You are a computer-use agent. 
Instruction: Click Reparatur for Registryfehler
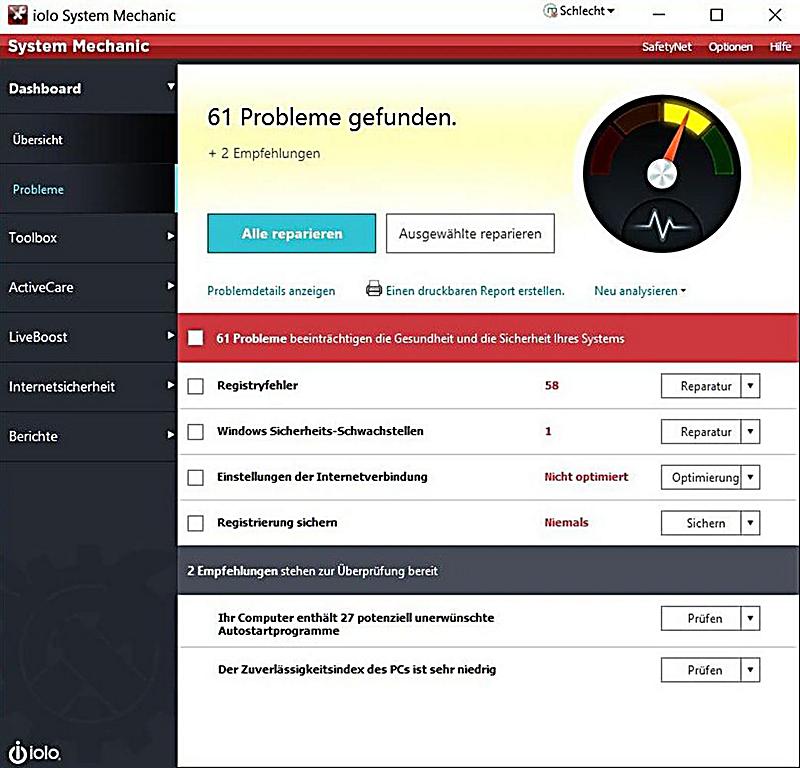[701, 386]
